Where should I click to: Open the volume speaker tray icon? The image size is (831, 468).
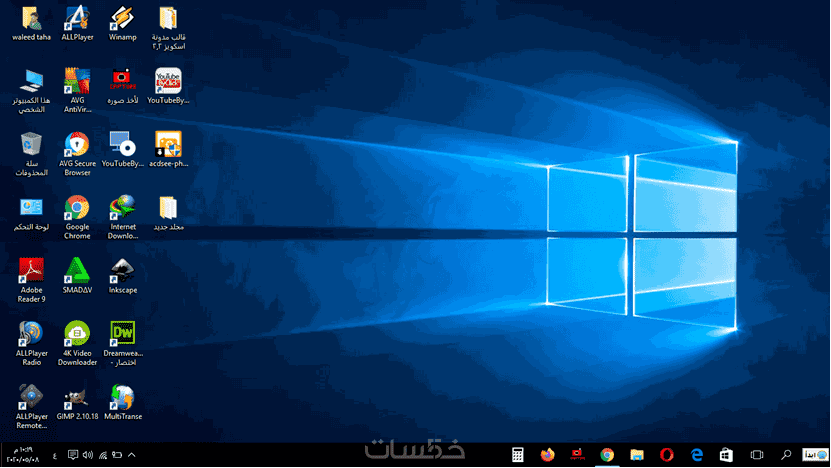(88, 455)
